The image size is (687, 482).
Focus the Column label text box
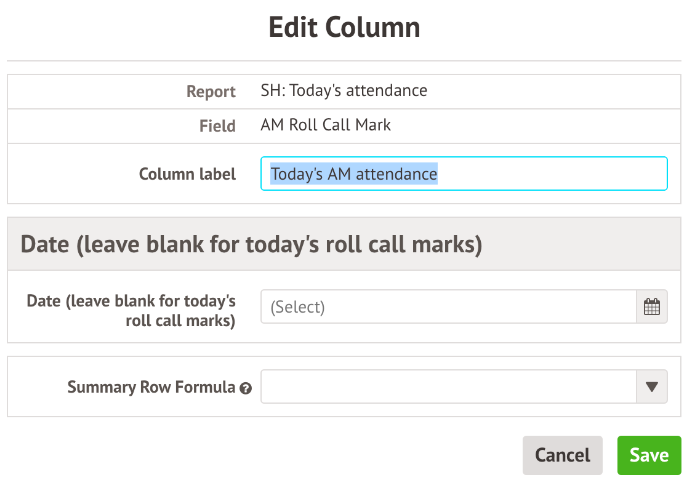click(x=464, y=174)
